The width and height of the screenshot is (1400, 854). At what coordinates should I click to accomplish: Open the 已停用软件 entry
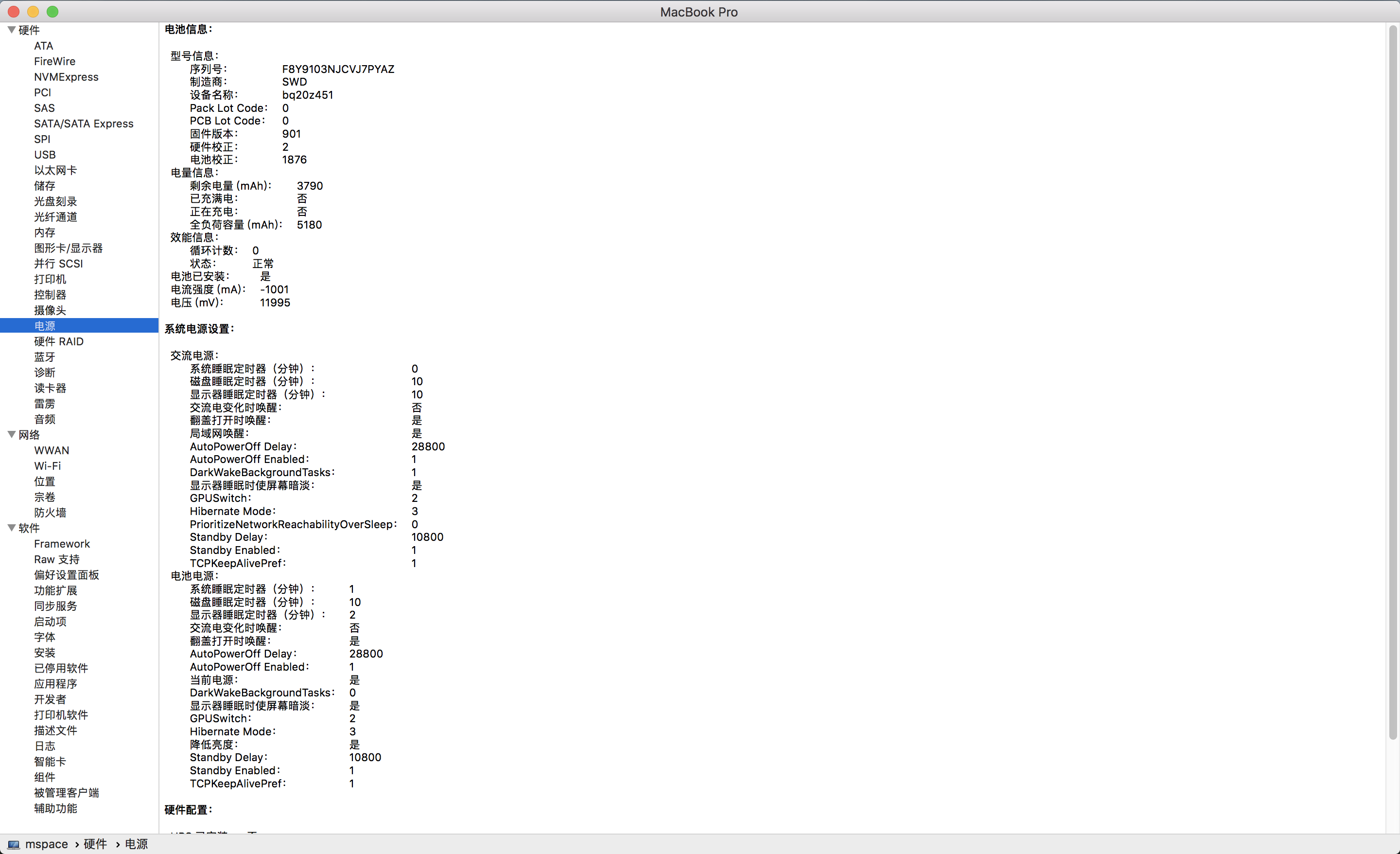coord(61,668)
